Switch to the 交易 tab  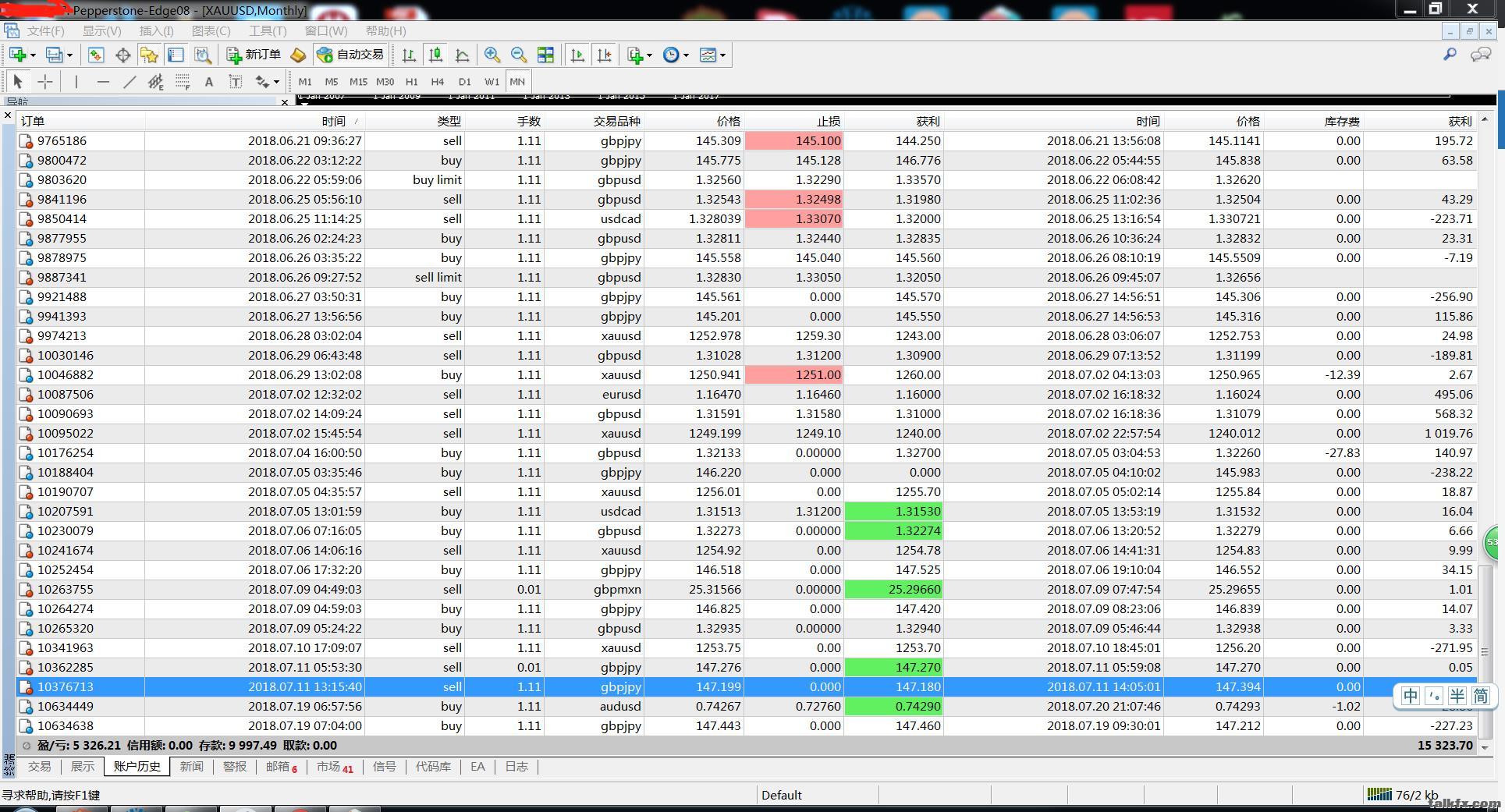click(x=39, y=767)
